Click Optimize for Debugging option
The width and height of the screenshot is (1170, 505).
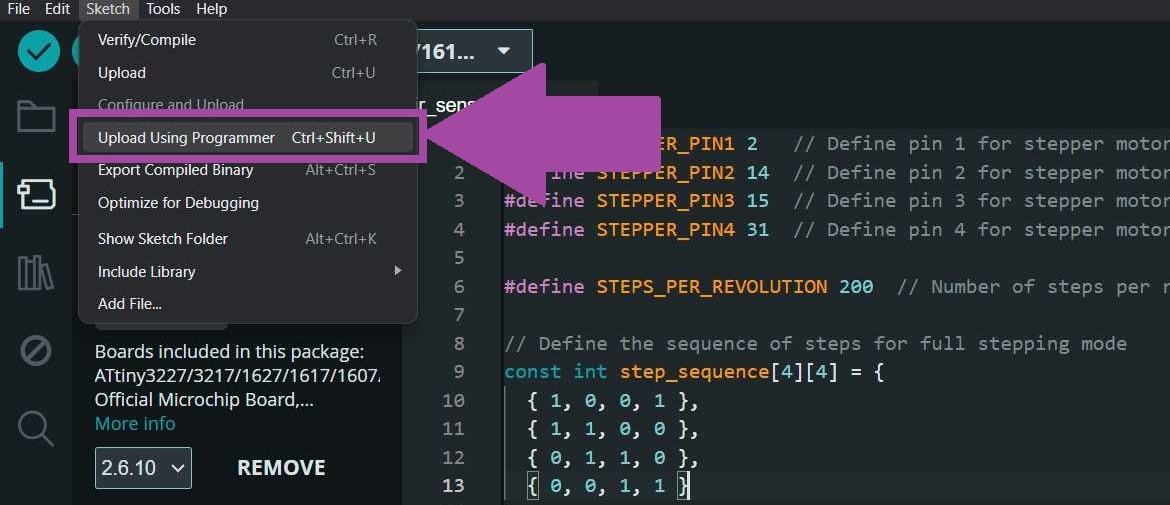178,203
